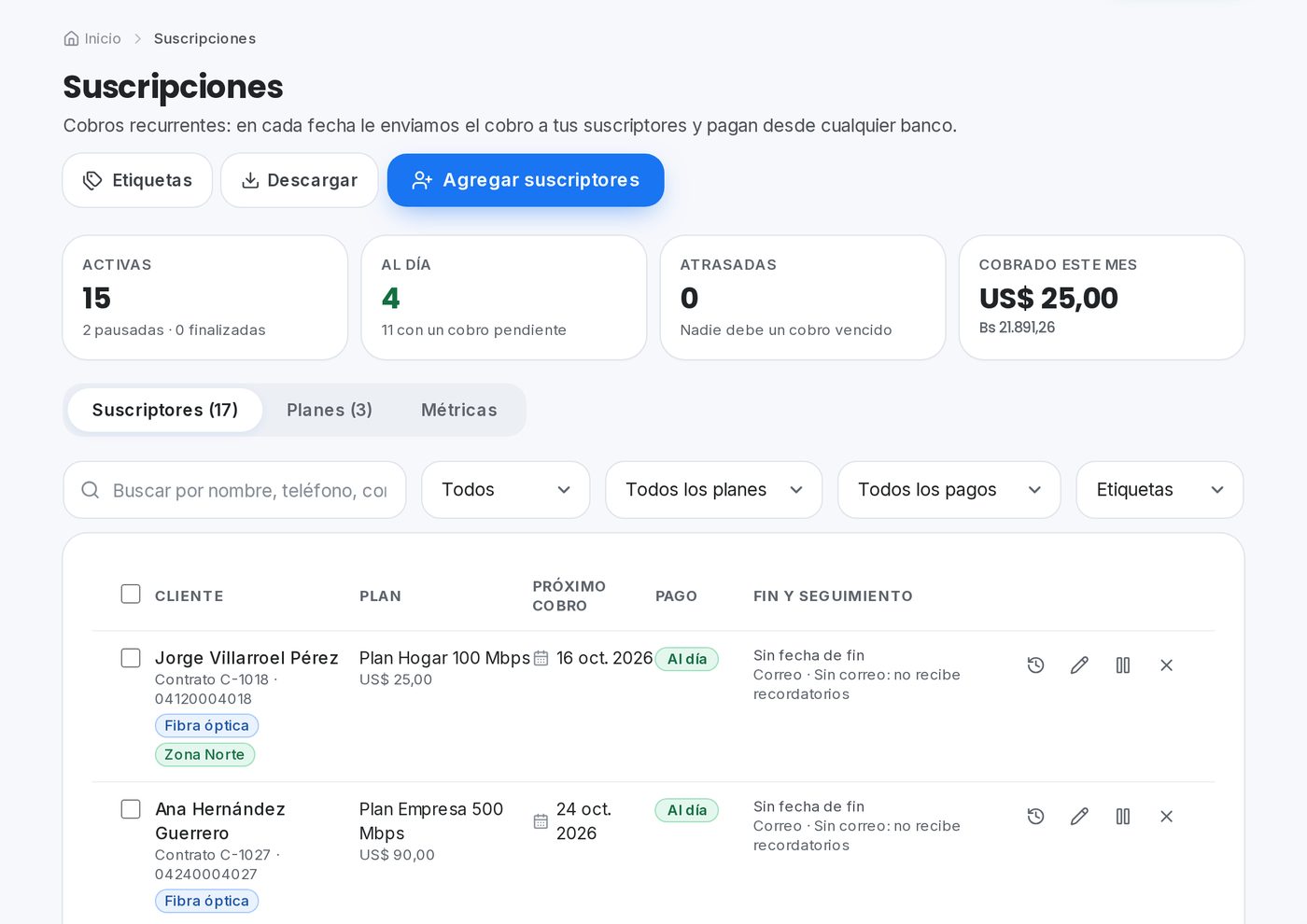Click Agregar suscriptores button
Viewport: 1307px width, 924px height.
coord(526,180)
